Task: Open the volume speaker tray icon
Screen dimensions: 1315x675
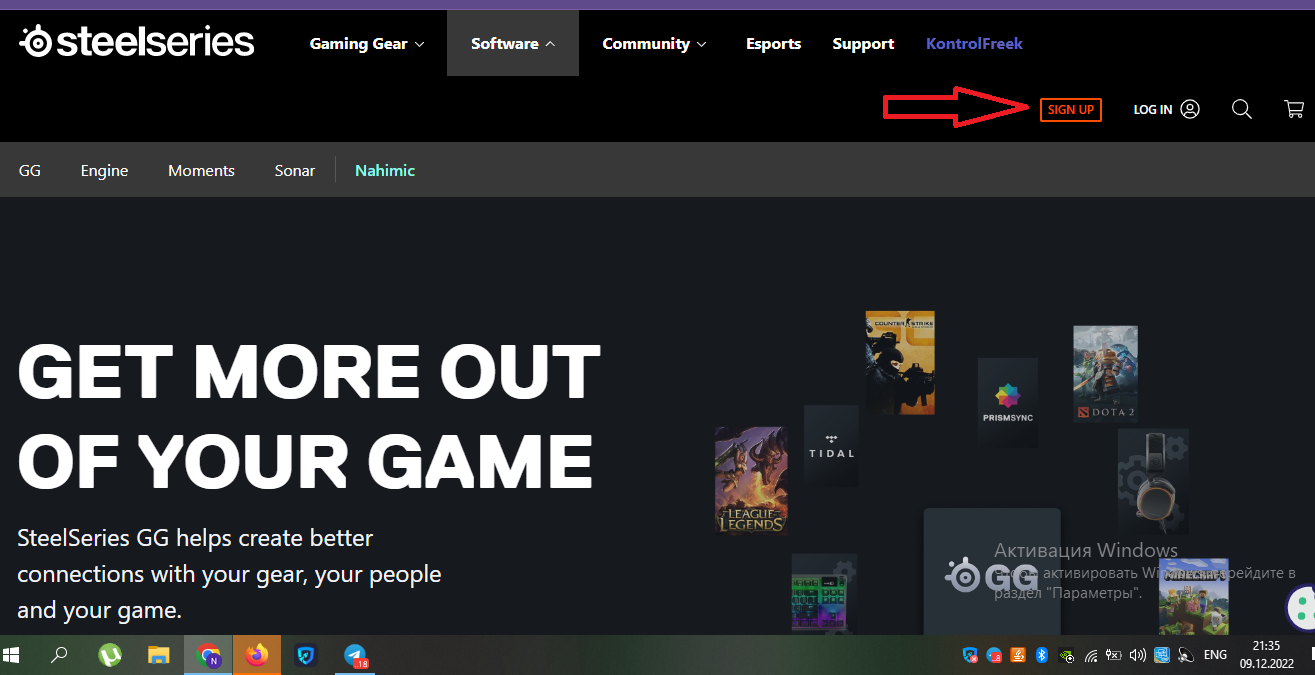Action: [1137, 656]
